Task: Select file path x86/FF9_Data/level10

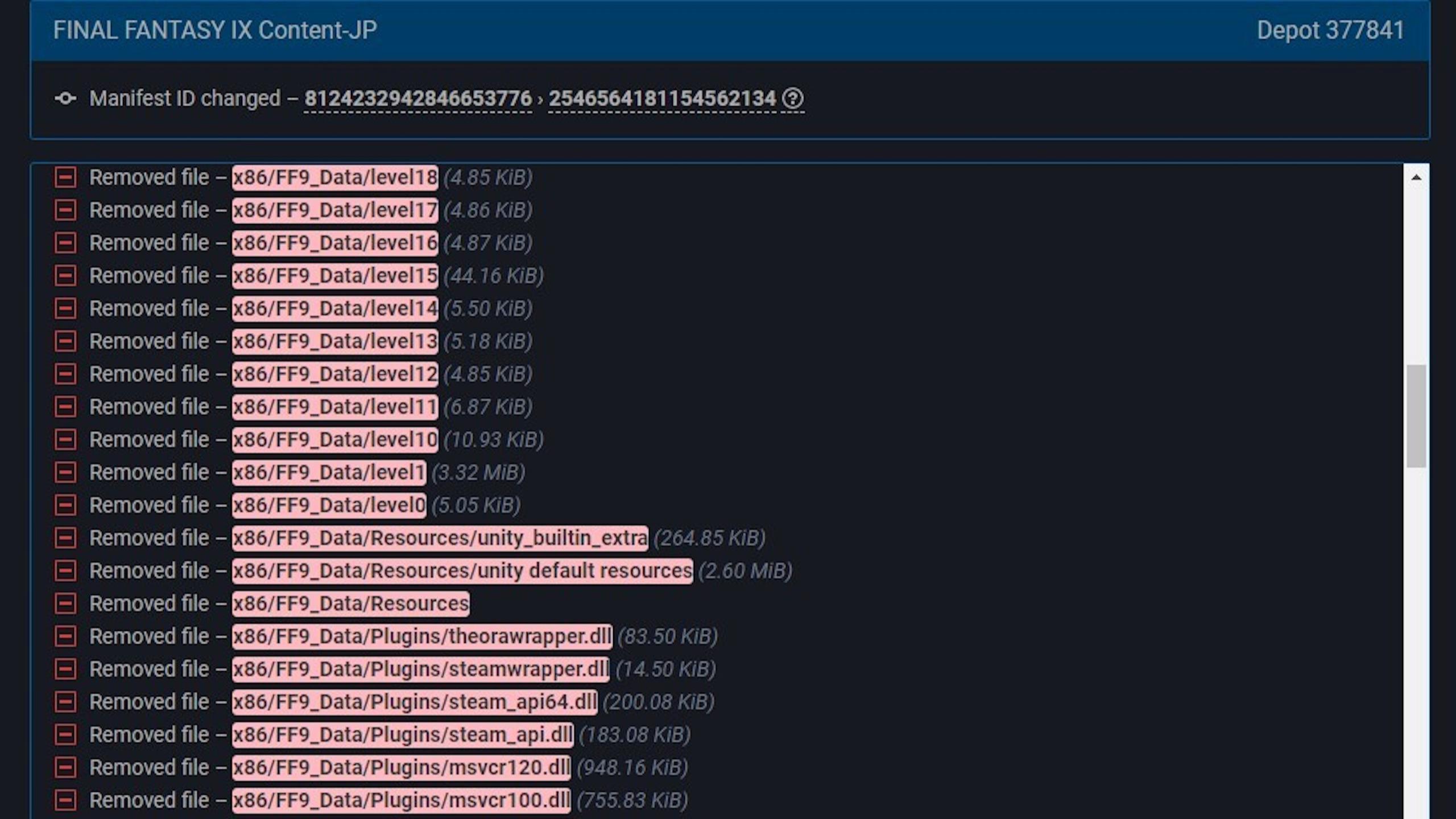Action: (x=335, y=440)
